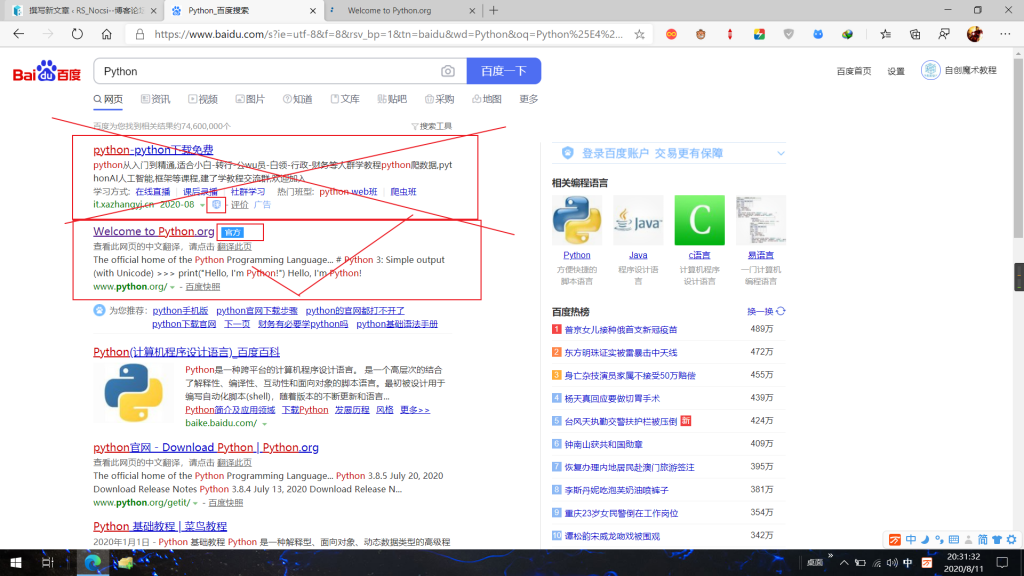This screenshot has width=1024, height=576.
Task: Open hot topic 钟南山获共和国勋章
Action: point(603,444)
